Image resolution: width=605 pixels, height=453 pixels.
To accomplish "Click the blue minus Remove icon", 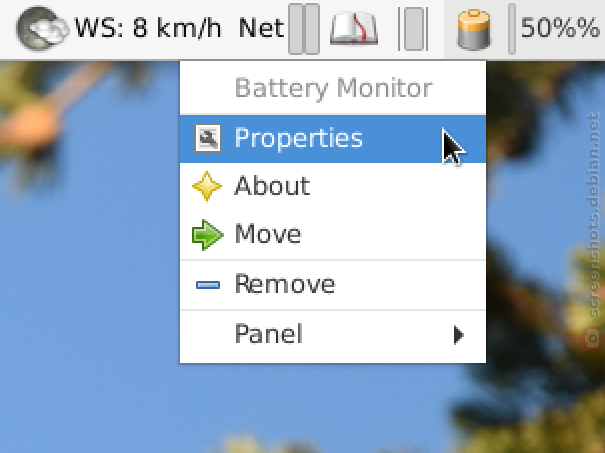I will coord(208,285).
